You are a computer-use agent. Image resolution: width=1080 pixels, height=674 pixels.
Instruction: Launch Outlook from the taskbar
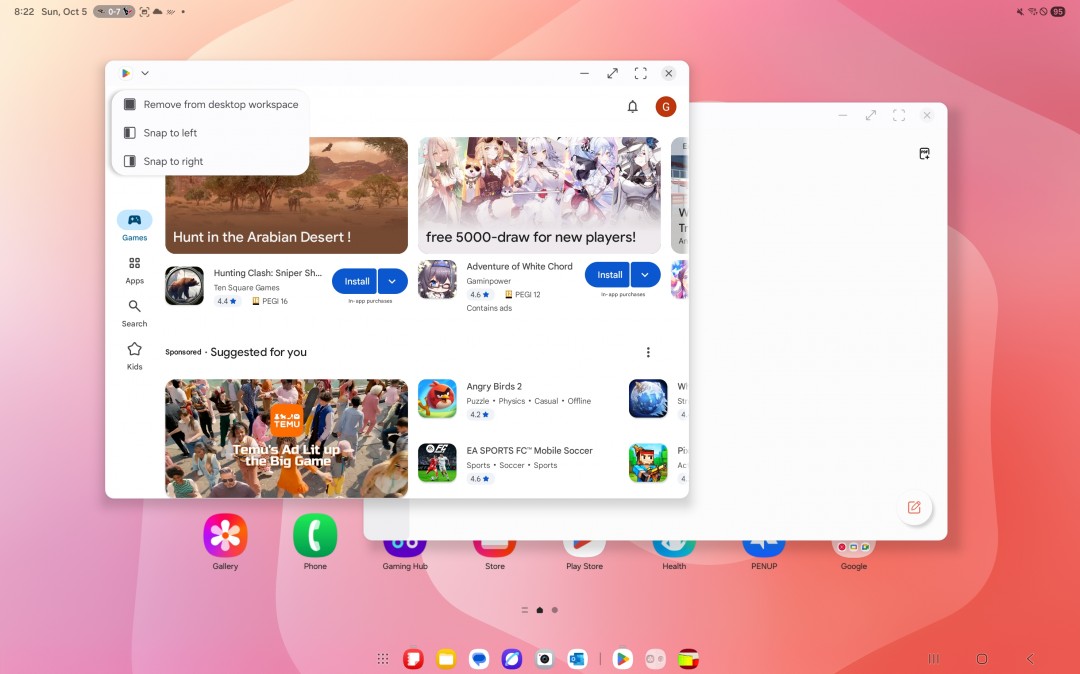coord(576,659)
